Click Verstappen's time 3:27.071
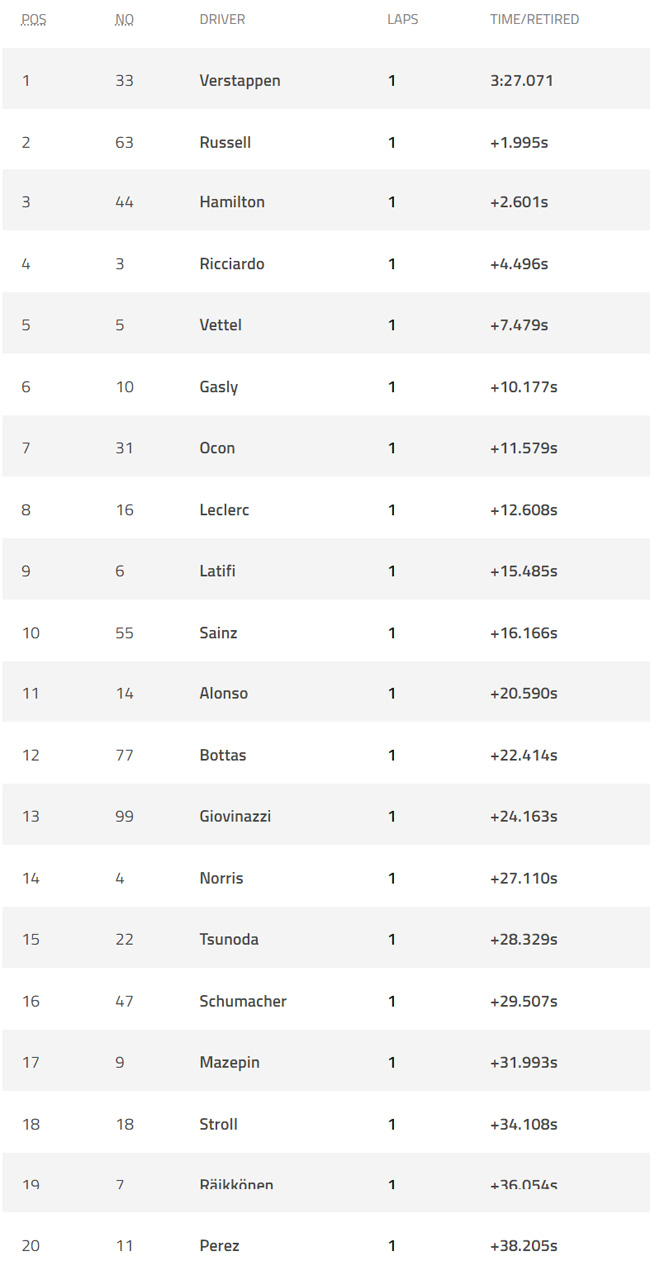 point(521,81)
